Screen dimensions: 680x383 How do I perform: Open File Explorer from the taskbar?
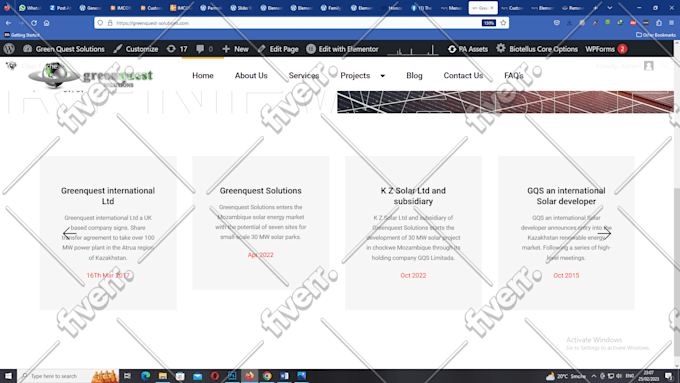pyautogui.click(x=163, y=376)
